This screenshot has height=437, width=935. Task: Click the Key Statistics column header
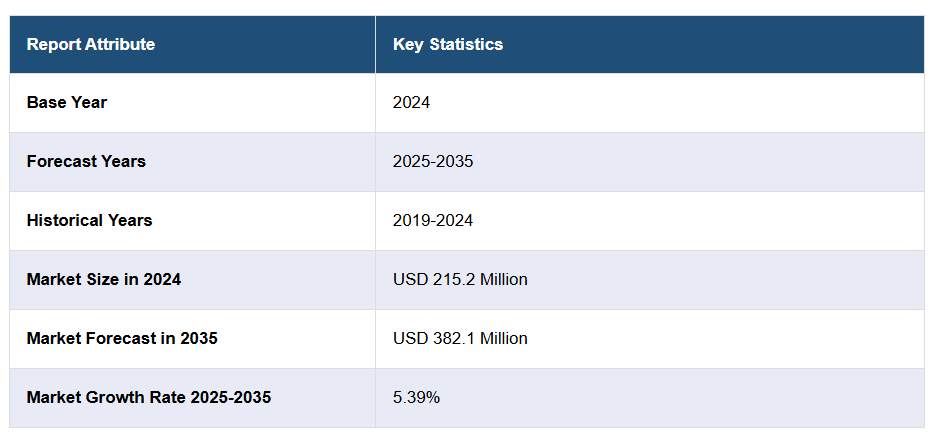pos(447,44)
